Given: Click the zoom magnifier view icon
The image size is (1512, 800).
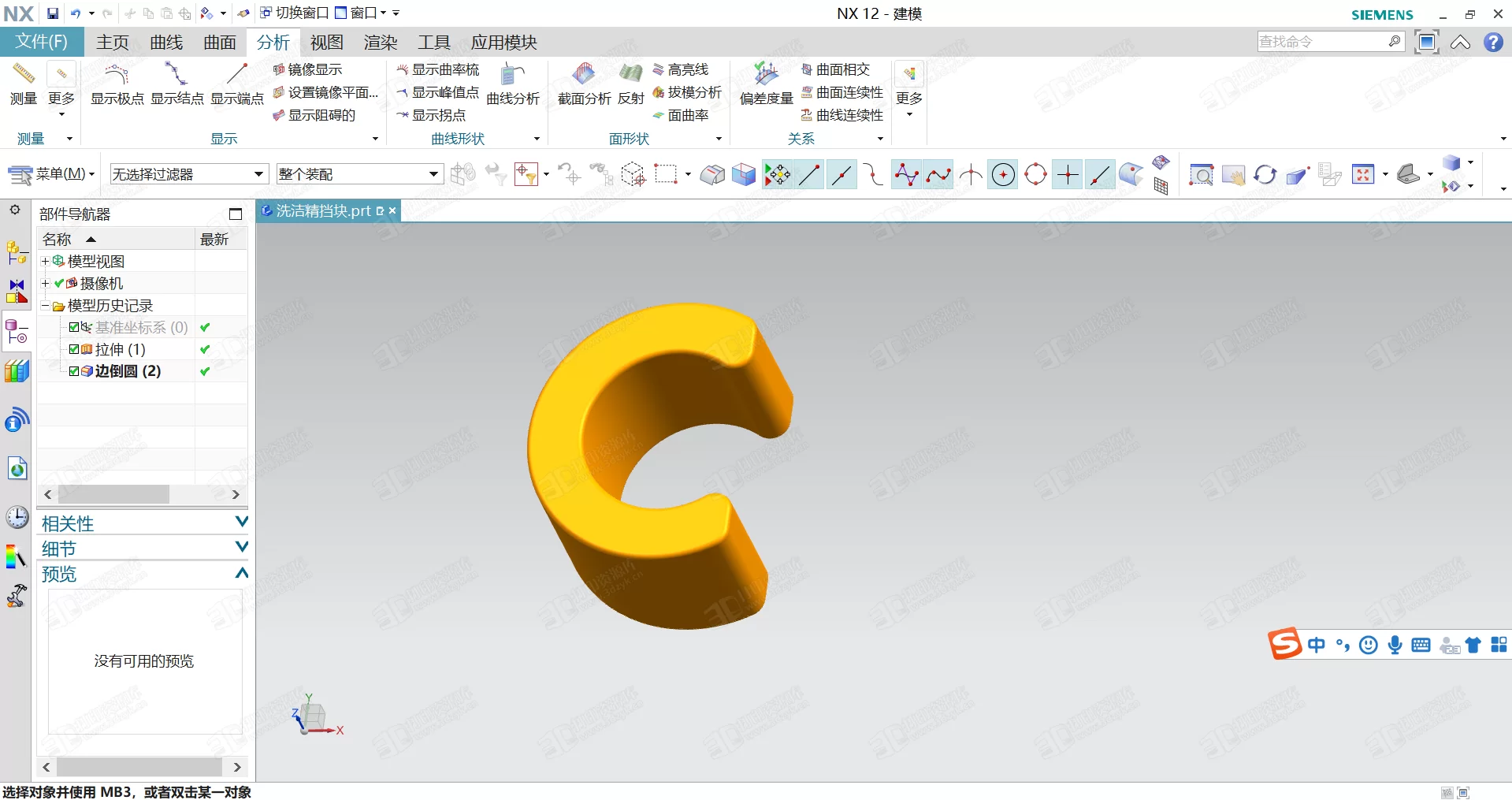Looking at the screenshot, I should [x=1201, y=174].
